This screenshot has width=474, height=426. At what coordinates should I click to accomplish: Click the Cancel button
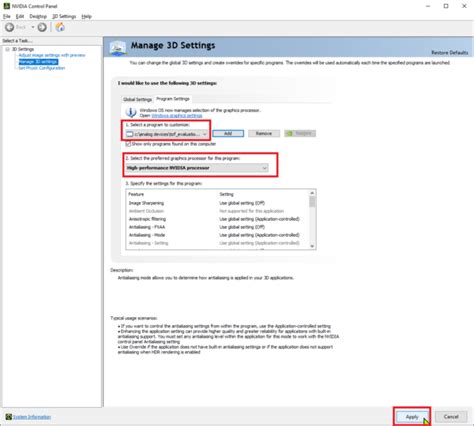click(x=451, y=417)
